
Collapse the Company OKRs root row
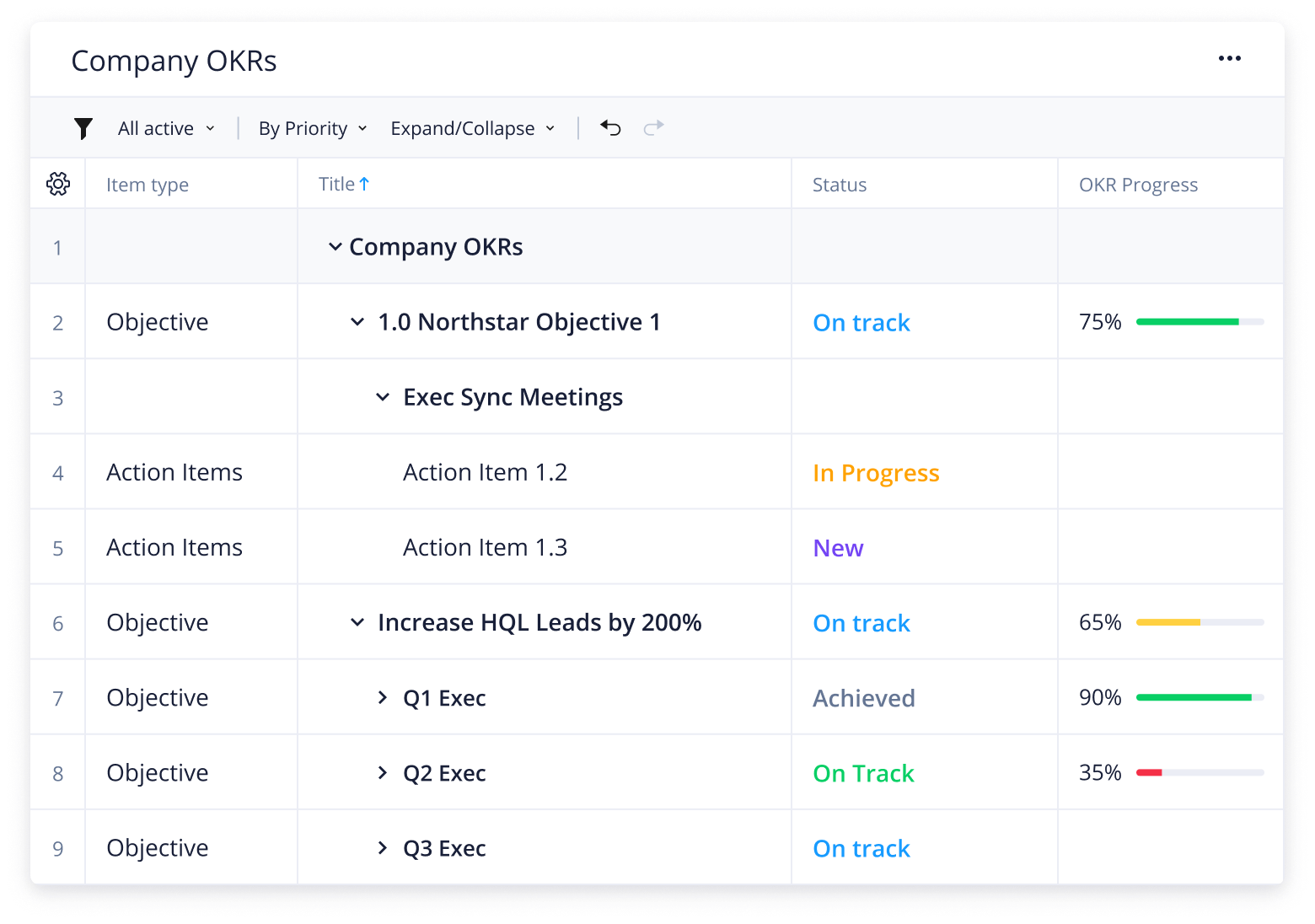[x=335, y=246]
